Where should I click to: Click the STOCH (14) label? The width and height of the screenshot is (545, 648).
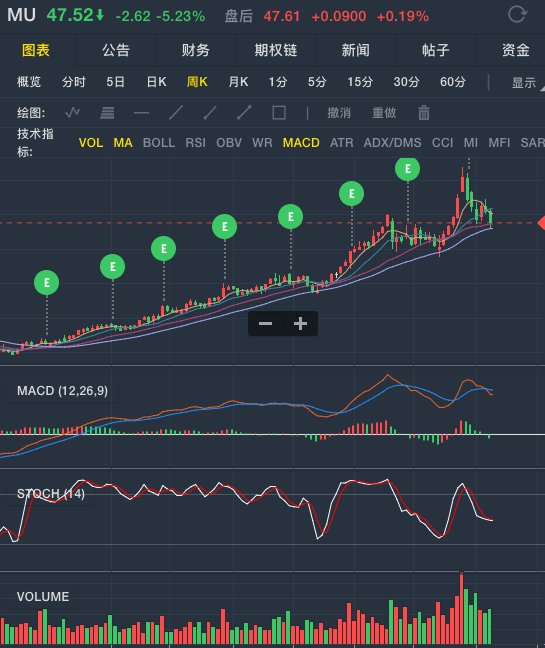51,493
